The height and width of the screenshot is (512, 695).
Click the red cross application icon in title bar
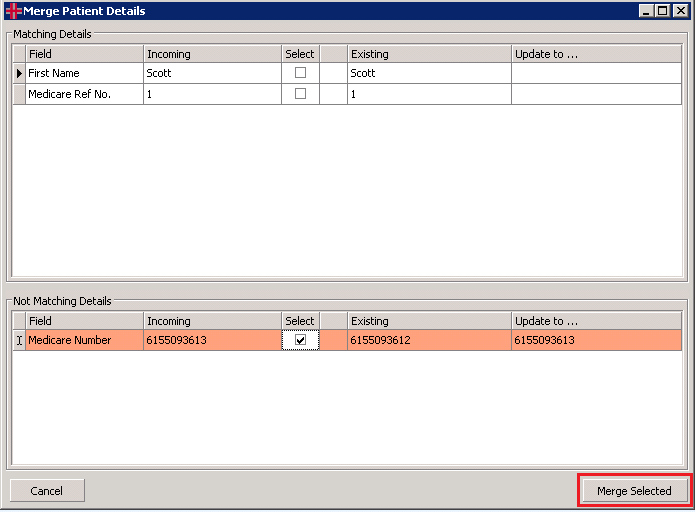coord(13,11)
